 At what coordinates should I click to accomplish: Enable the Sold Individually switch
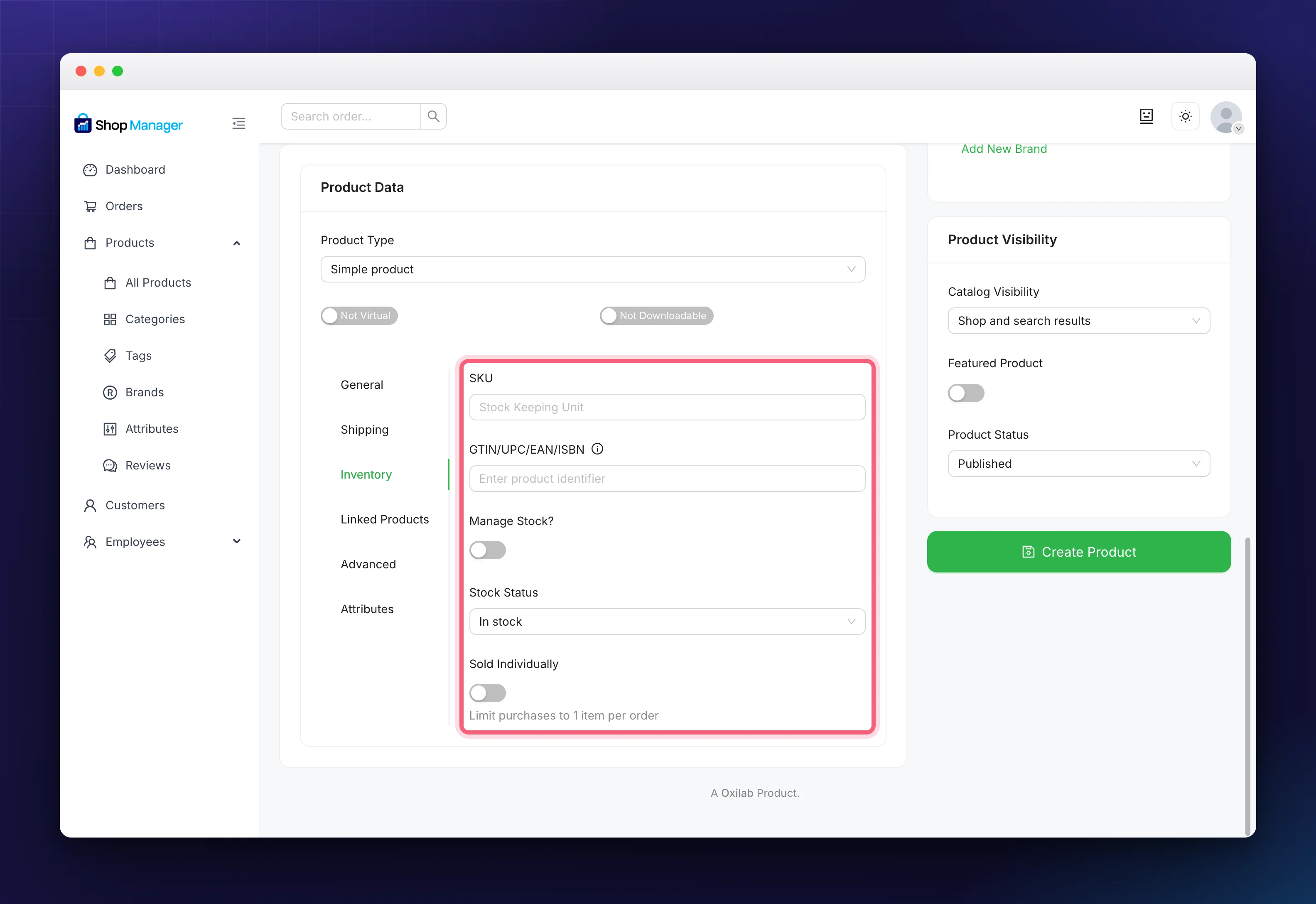pyautogui.click(x=487, y=693)
